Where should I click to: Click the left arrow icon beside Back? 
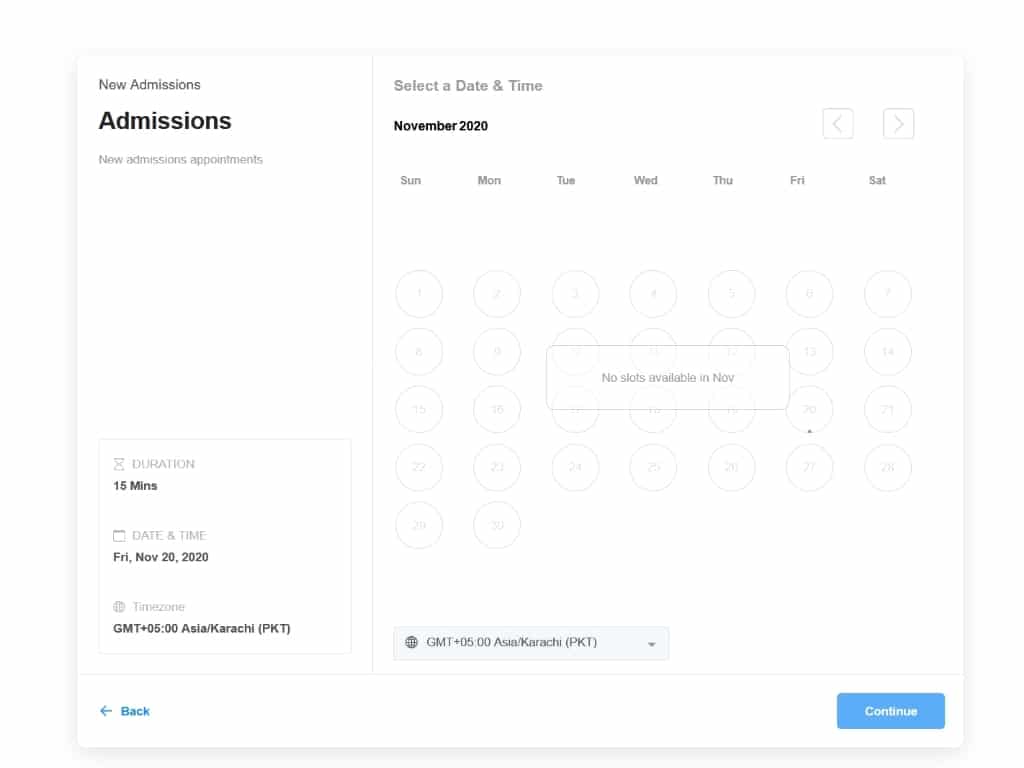[106, 711]
